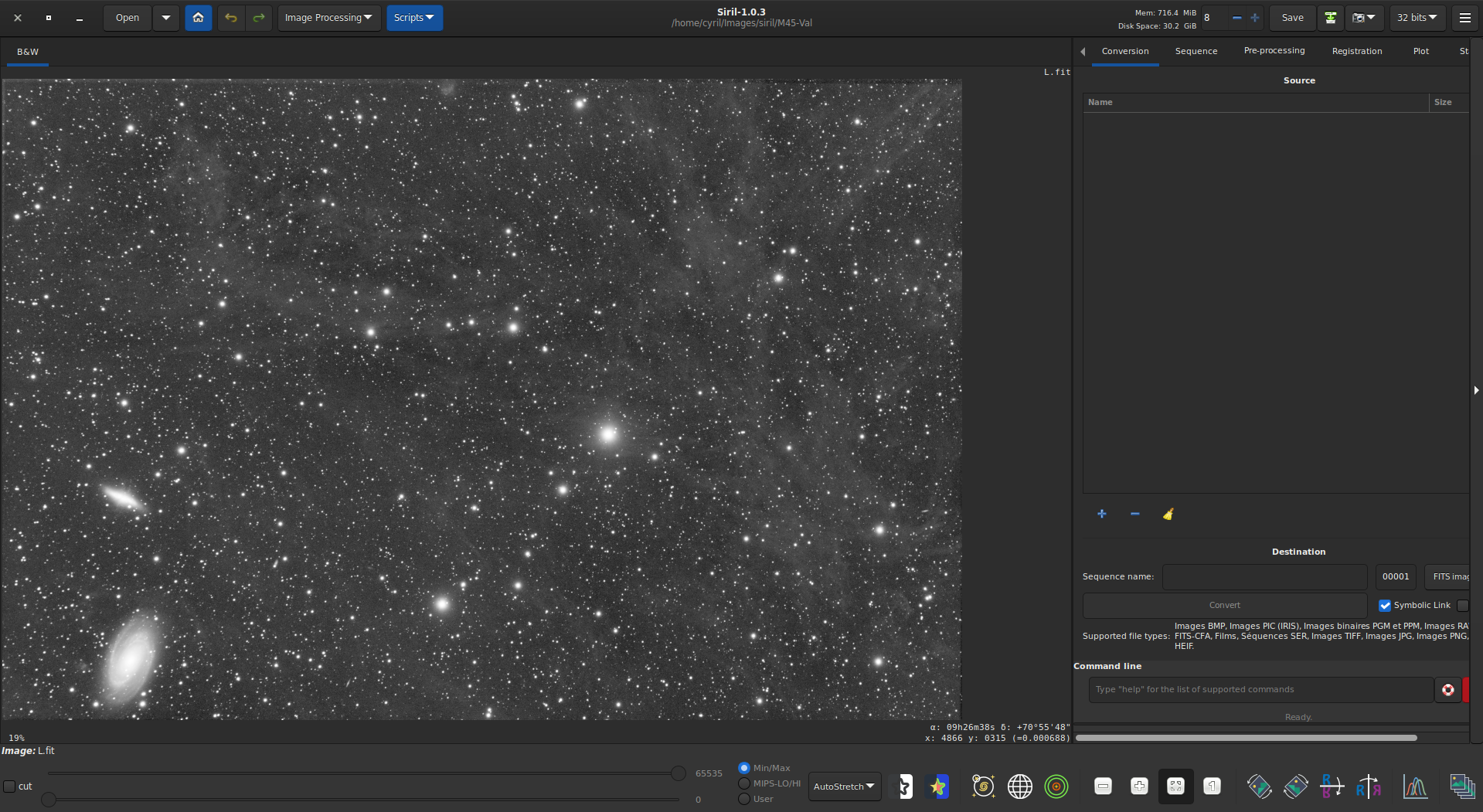Click the Save button
Screen dimensions: 1483x812
pyautogui.click(x=1291, y=17)
